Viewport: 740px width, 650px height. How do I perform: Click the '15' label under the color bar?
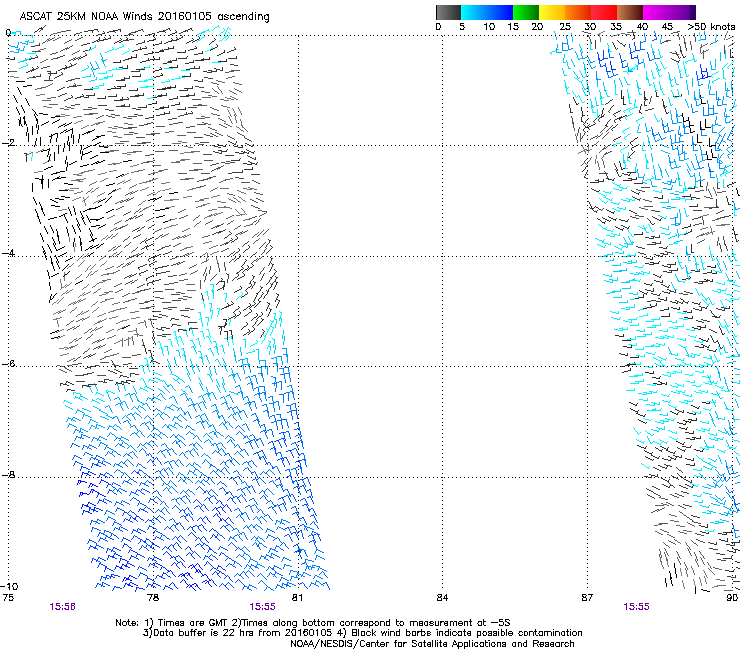pyautogui.click(x=513, y=27)
